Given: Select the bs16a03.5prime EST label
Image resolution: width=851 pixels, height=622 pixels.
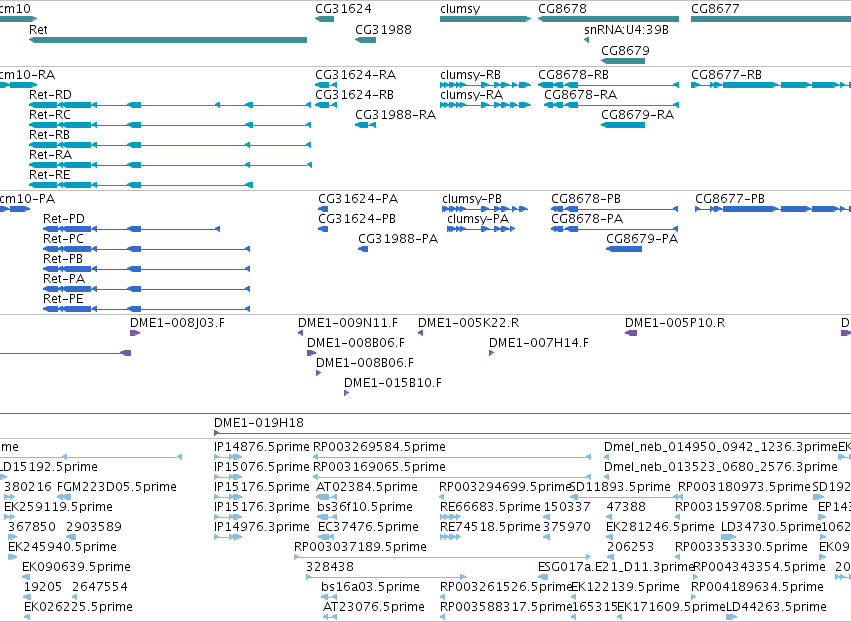Looking at the screenshot, I should pos(370,587).
